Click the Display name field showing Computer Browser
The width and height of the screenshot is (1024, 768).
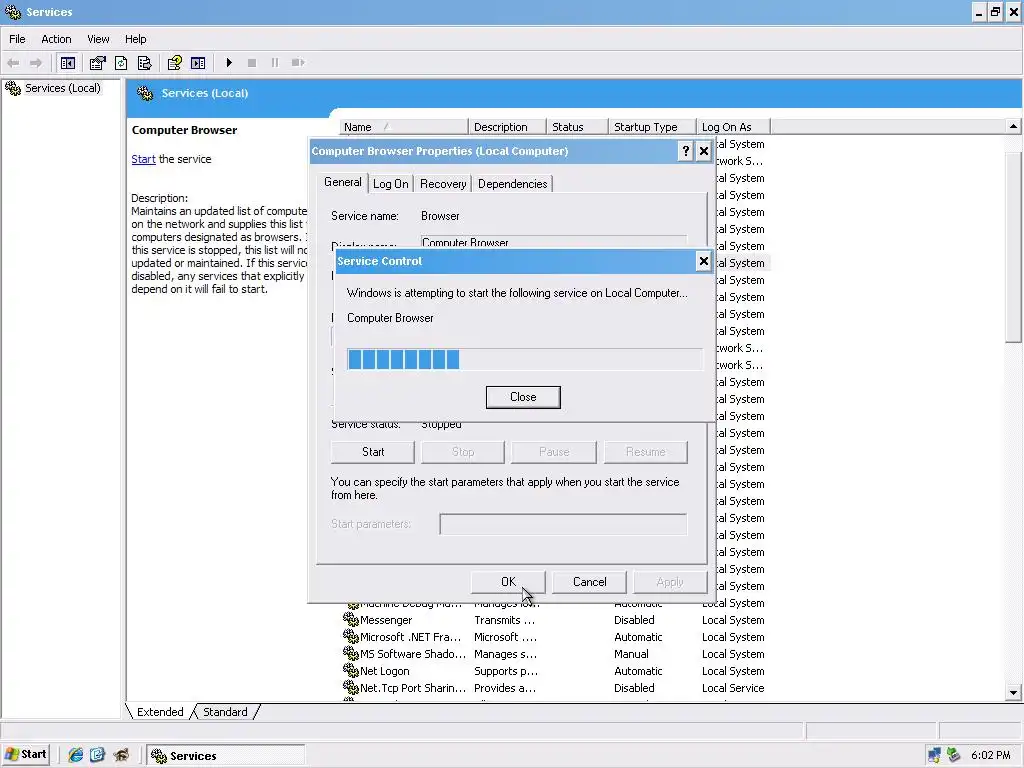[554, 242]
